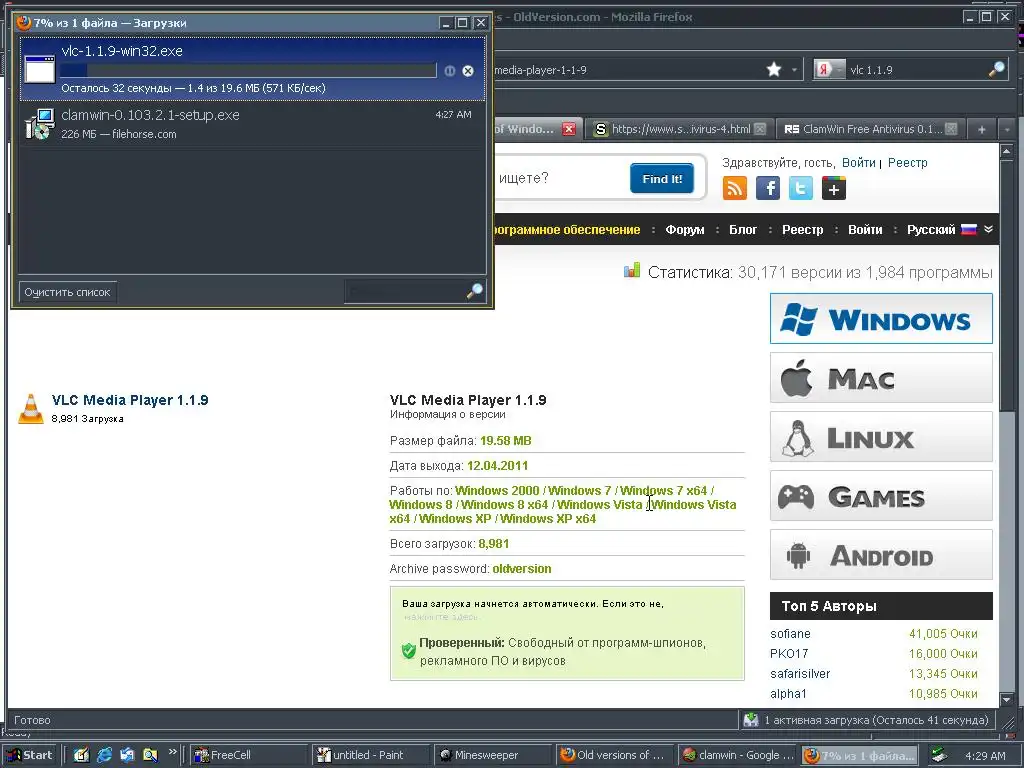Open author 'safarisilver' in Top 5 Авторы
Viewport: 1024px width, 768px height.
click(800, 673)
